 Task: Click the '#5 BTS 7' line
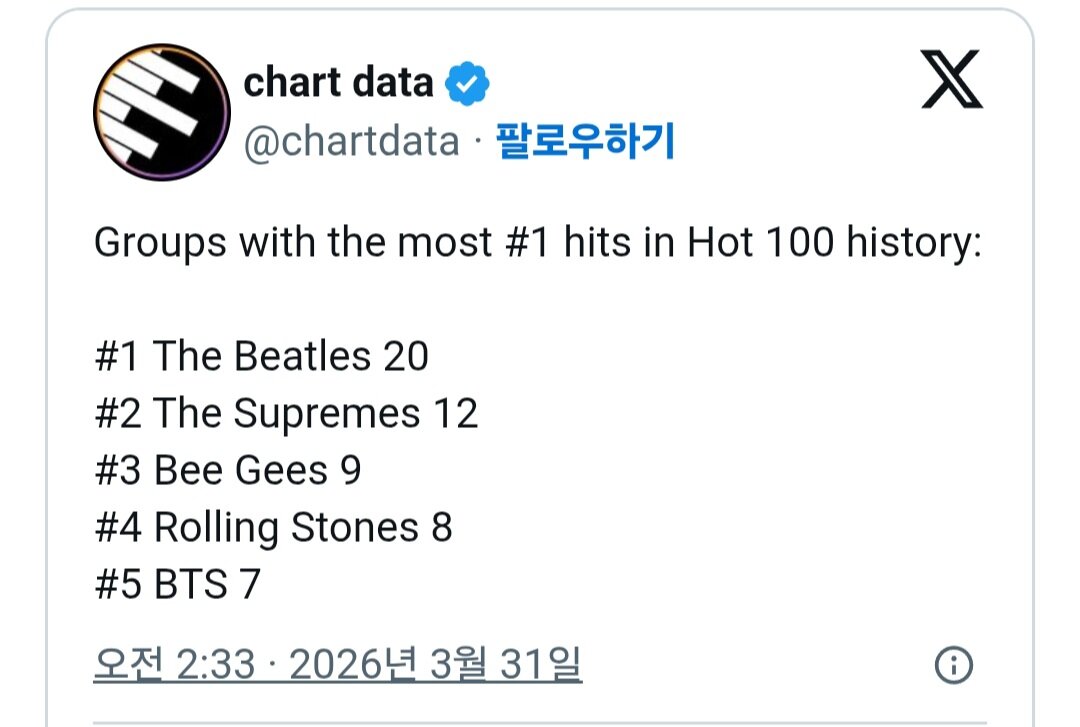pos(177,585)
